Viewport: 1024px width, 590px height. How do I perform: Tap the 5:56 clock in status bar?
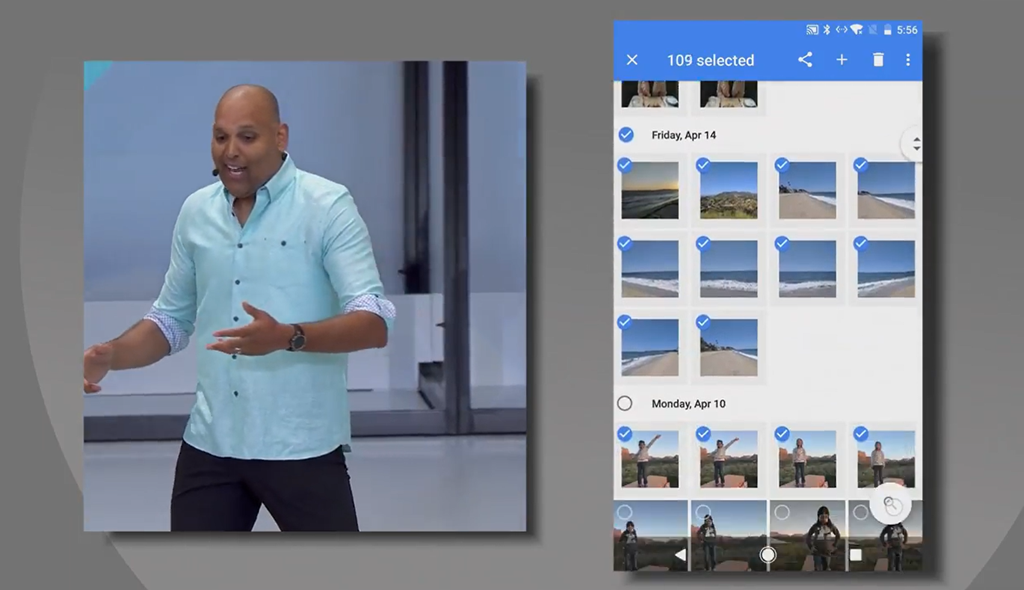coord(907,30)
